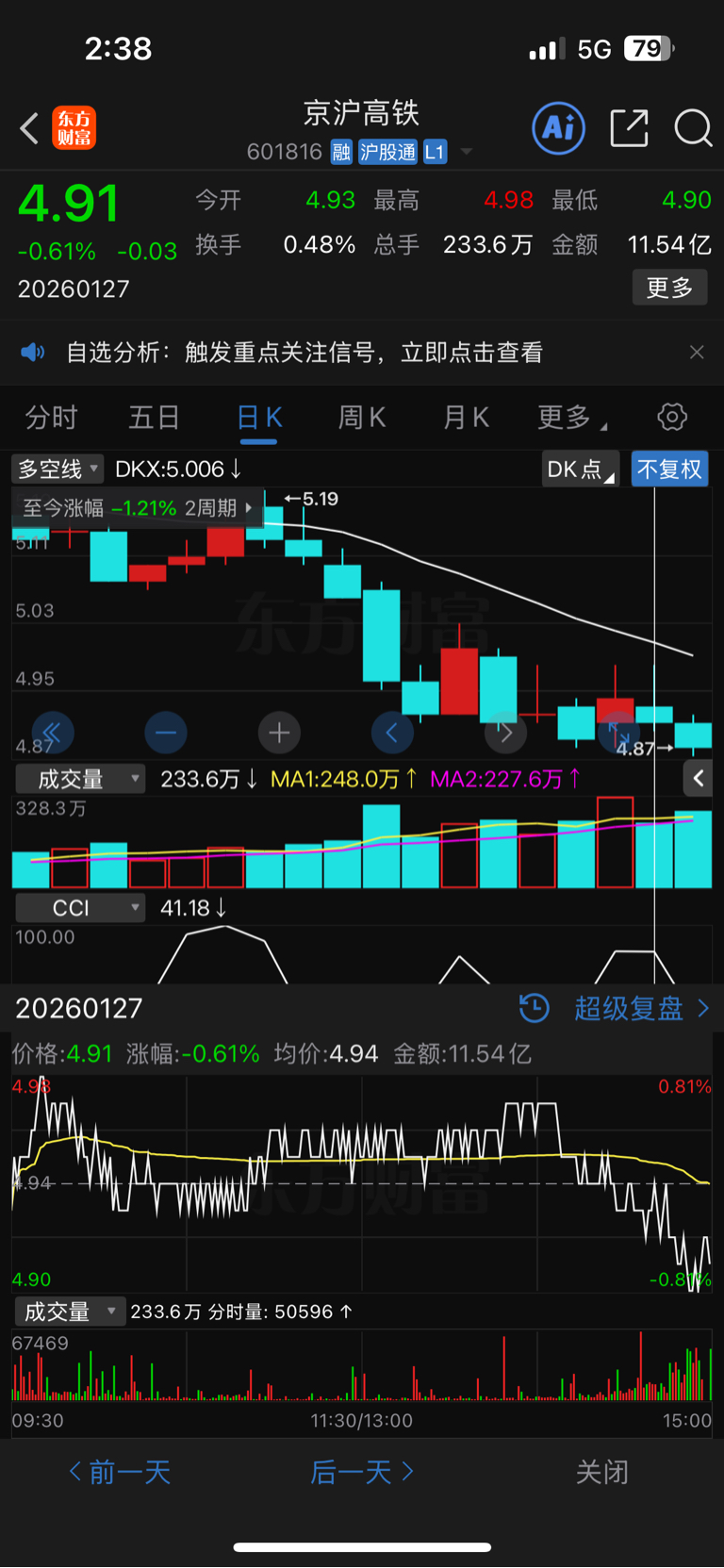Expand stock title dropdown arrow
The image size is (724, 1568).
coord(466,152)
